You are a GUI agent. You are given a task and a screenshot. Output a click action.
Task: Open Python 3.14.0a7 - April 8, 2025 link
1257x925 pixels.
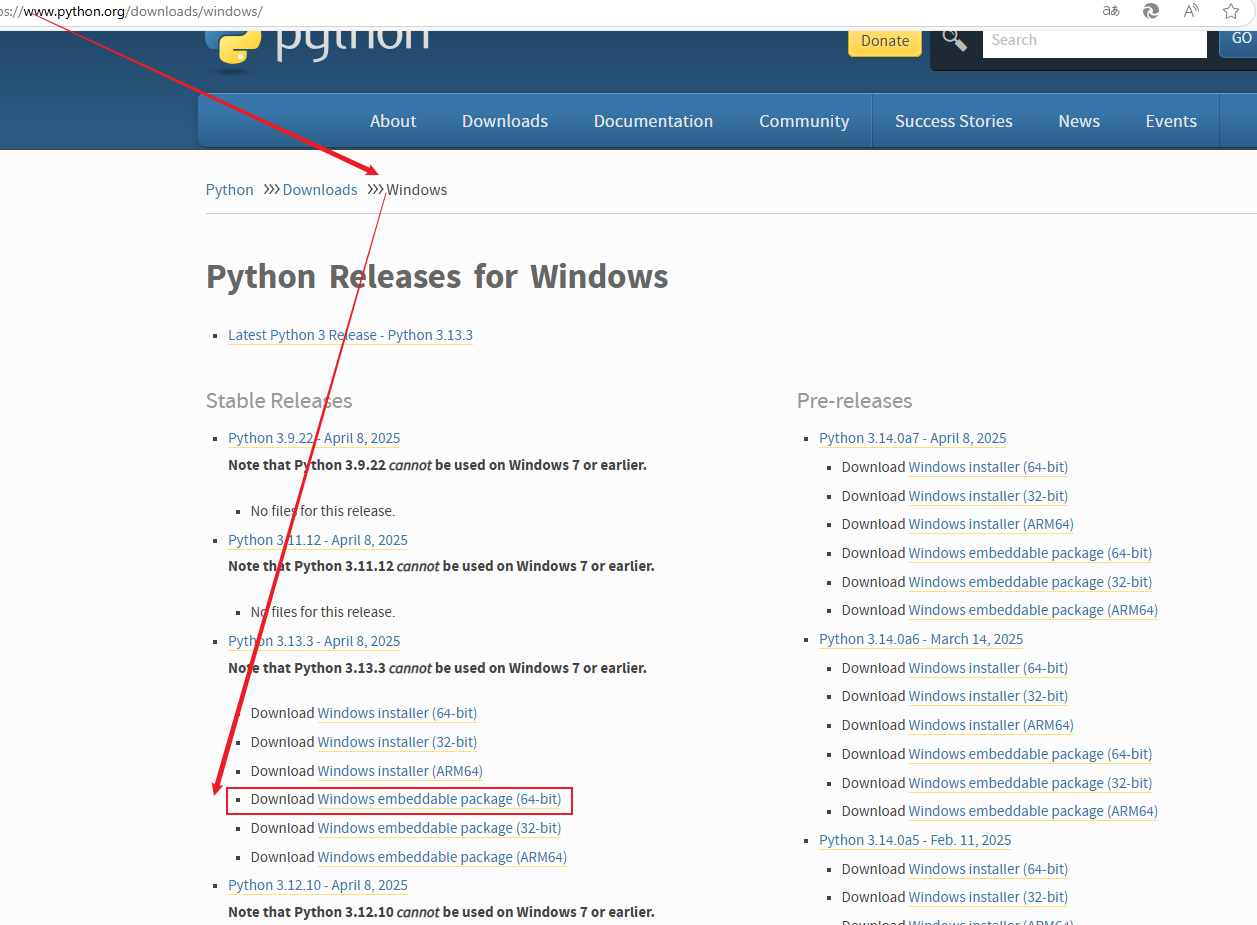click(913, 438)
